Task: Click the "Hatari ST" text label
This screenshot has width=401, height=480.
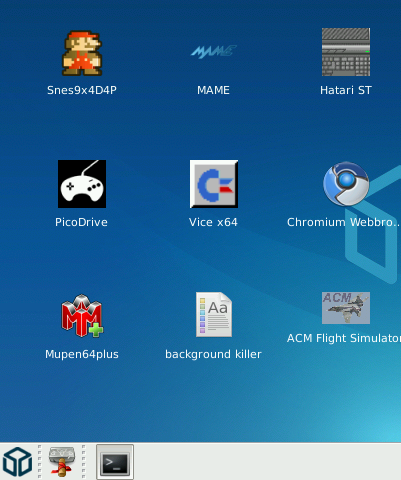Action: (346, 90)
